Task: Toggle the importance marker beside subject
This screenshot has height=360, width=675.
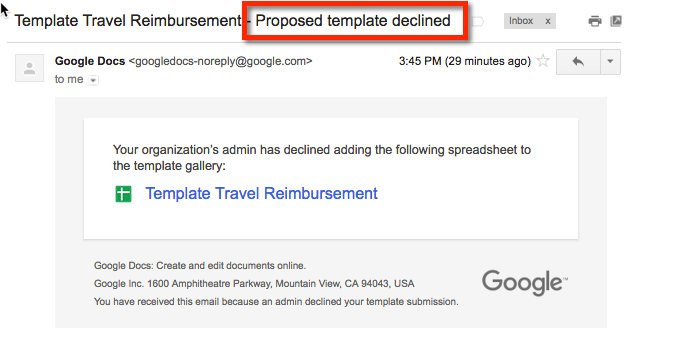Action: (478, 21)
